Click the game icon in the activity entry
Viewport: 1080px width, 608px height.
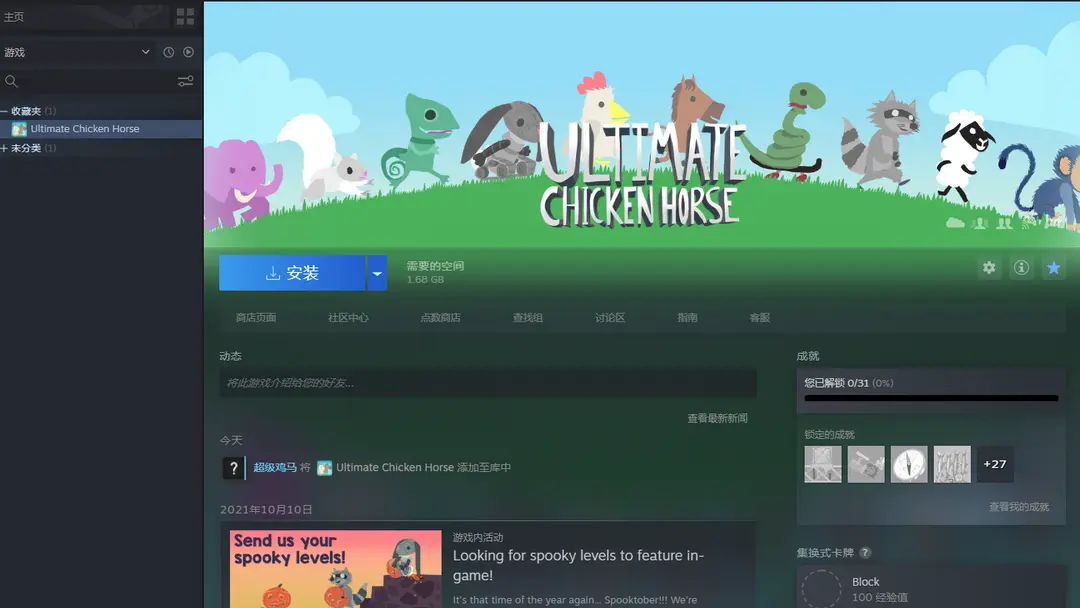pos(324,468)
